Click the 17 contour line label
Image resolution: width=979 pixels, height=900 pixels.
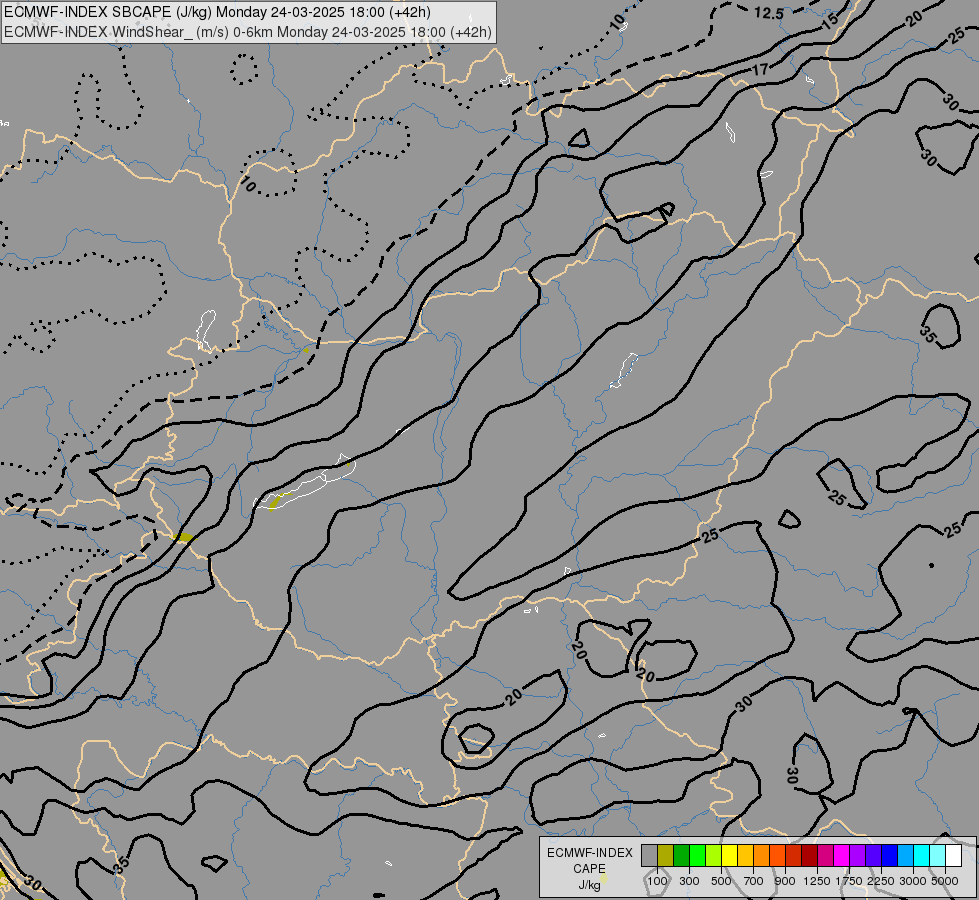(760, 69)
